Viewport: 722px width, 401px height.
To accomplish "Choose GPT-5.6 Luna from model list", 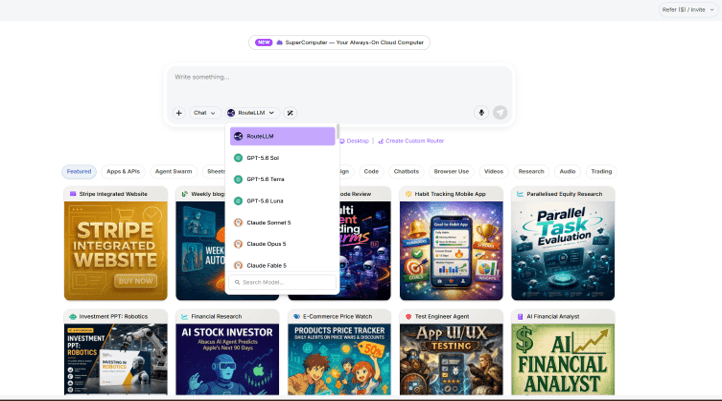I will click(282, 201).
